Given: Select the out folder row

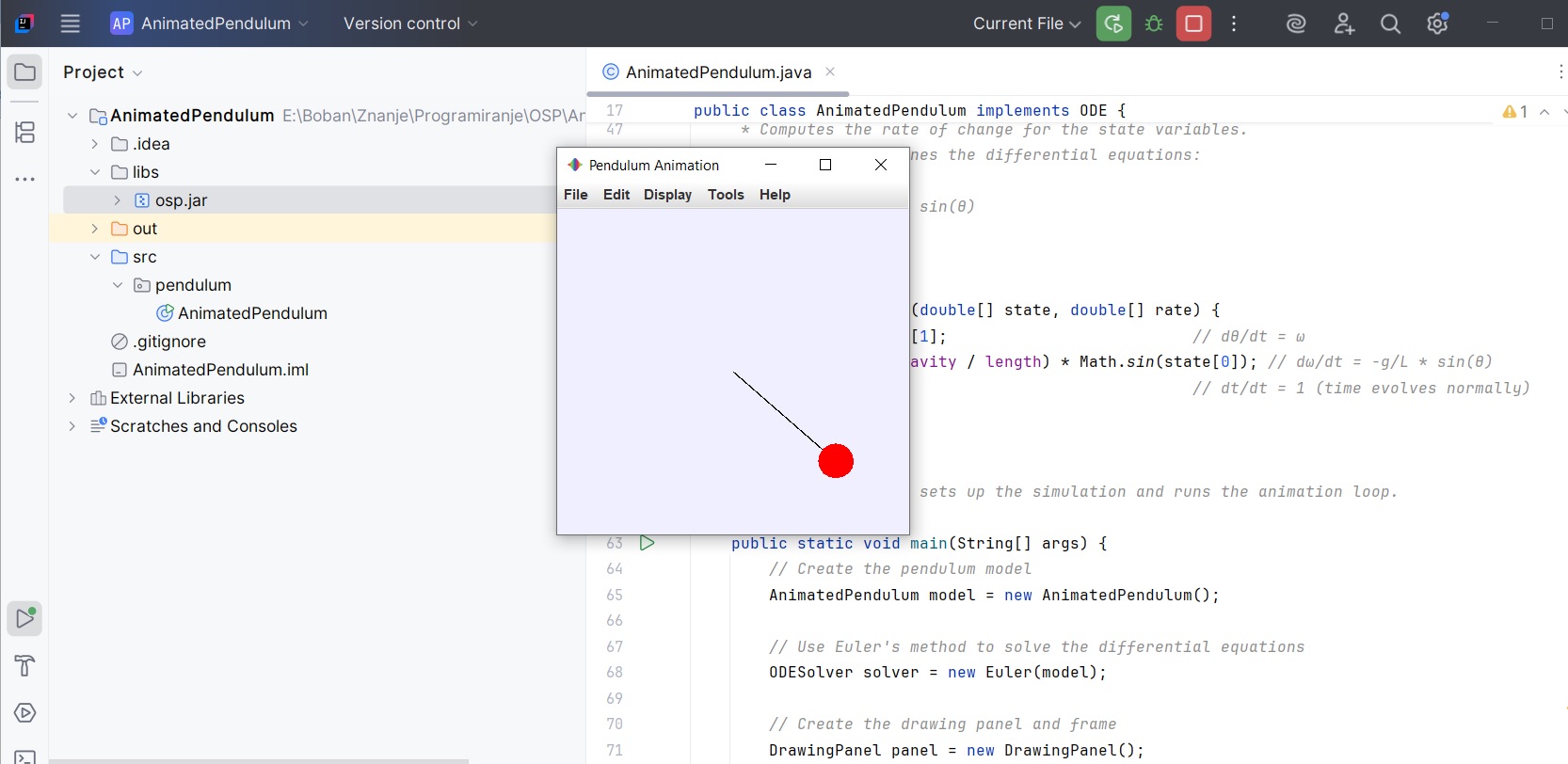Looking at the screenshot, I should 303,229.
